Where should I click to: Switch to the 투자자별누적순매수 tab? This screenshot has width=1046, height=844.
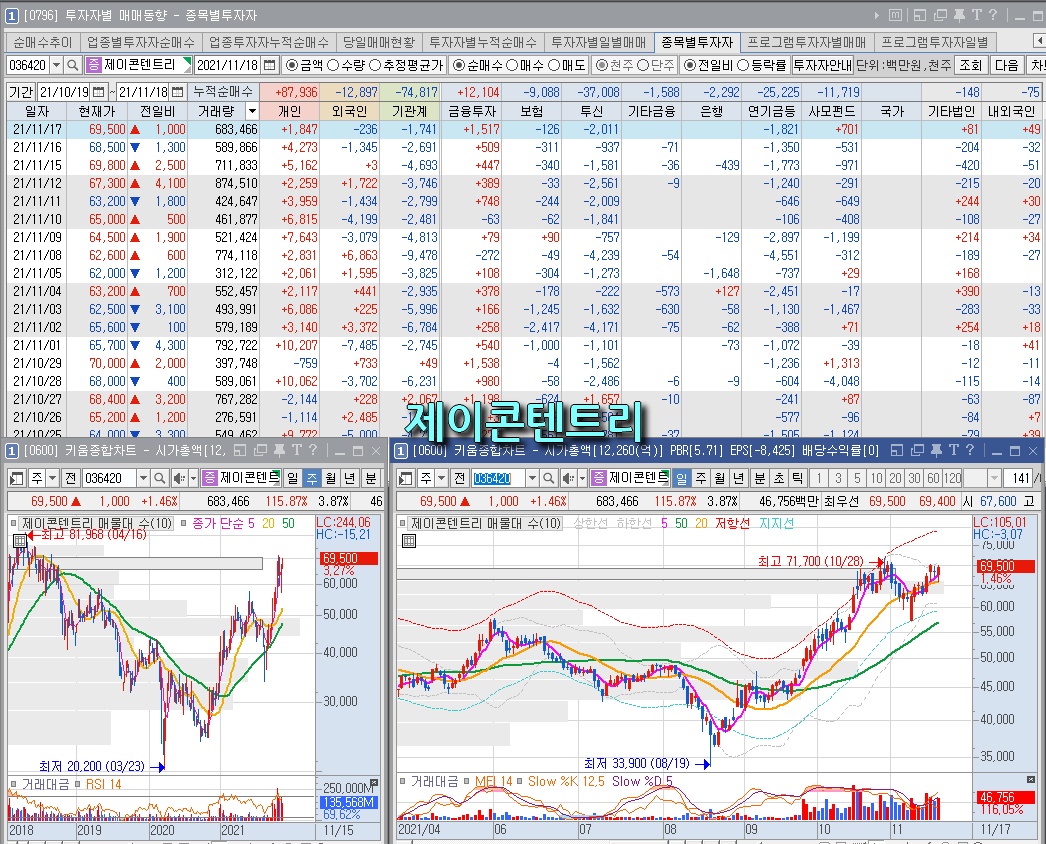point(483,42)
